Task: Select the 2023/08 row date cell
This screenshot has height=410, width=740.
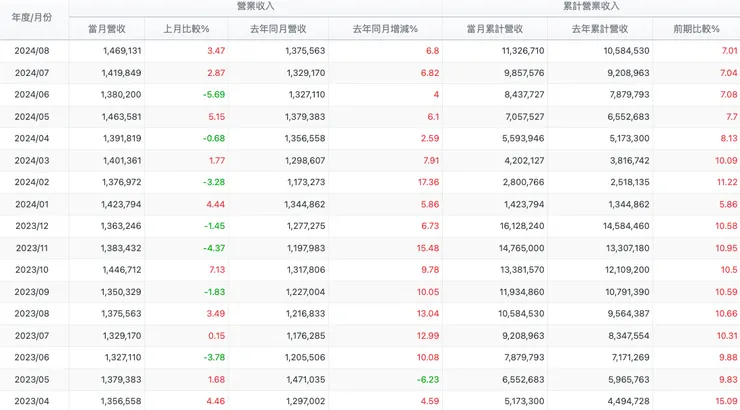Action: coord(32,314)
